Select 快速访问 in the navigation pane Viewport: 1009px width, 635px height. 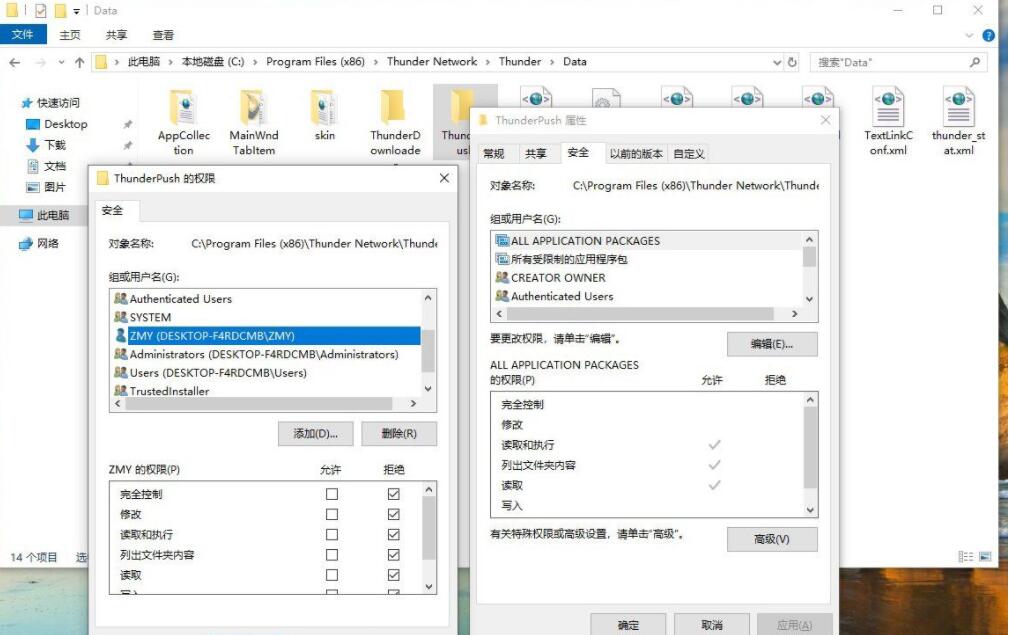click(x=58, y=103)
